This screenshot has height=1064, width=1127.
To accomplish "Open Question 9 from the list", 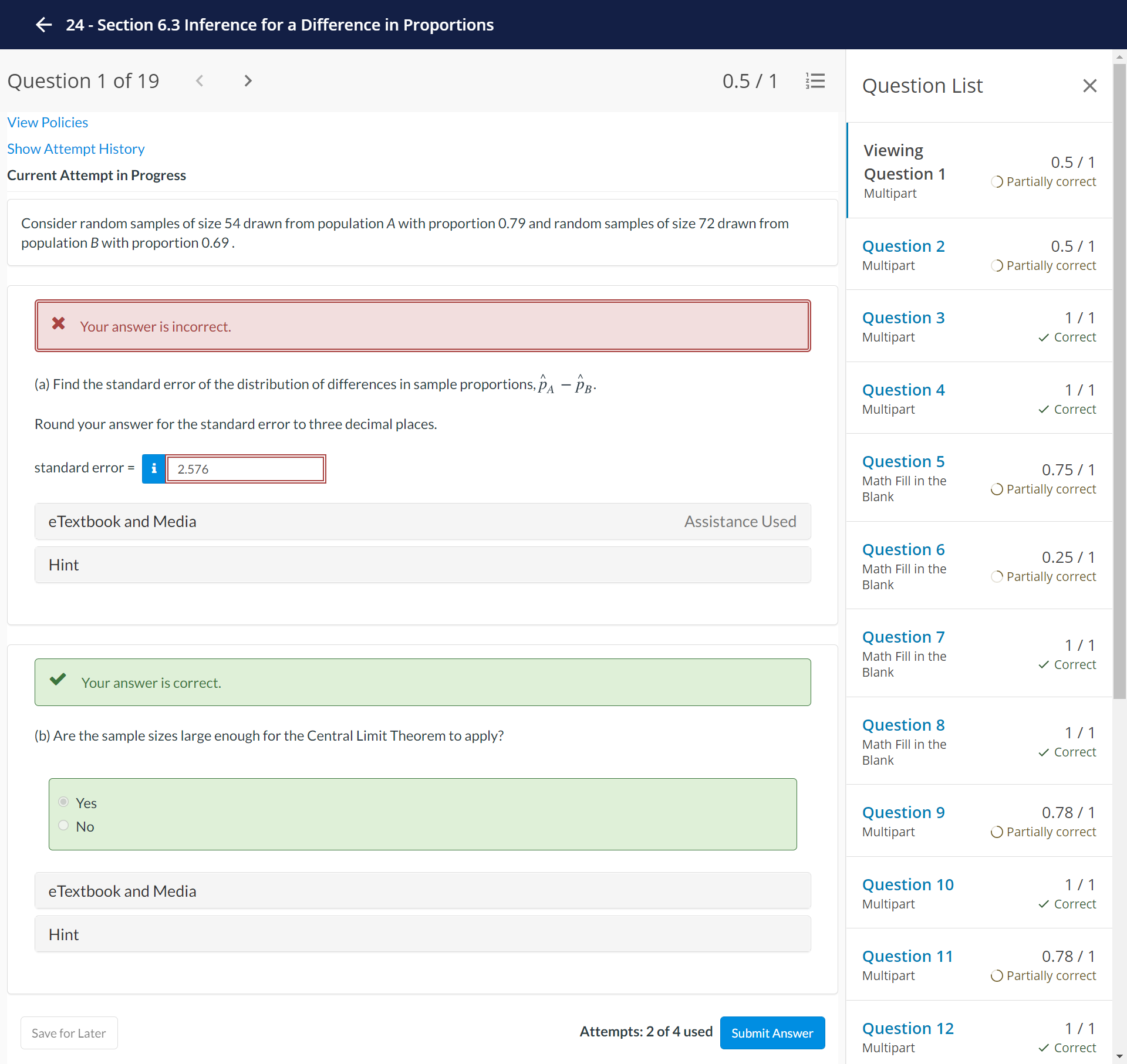I will click(903, 812).
